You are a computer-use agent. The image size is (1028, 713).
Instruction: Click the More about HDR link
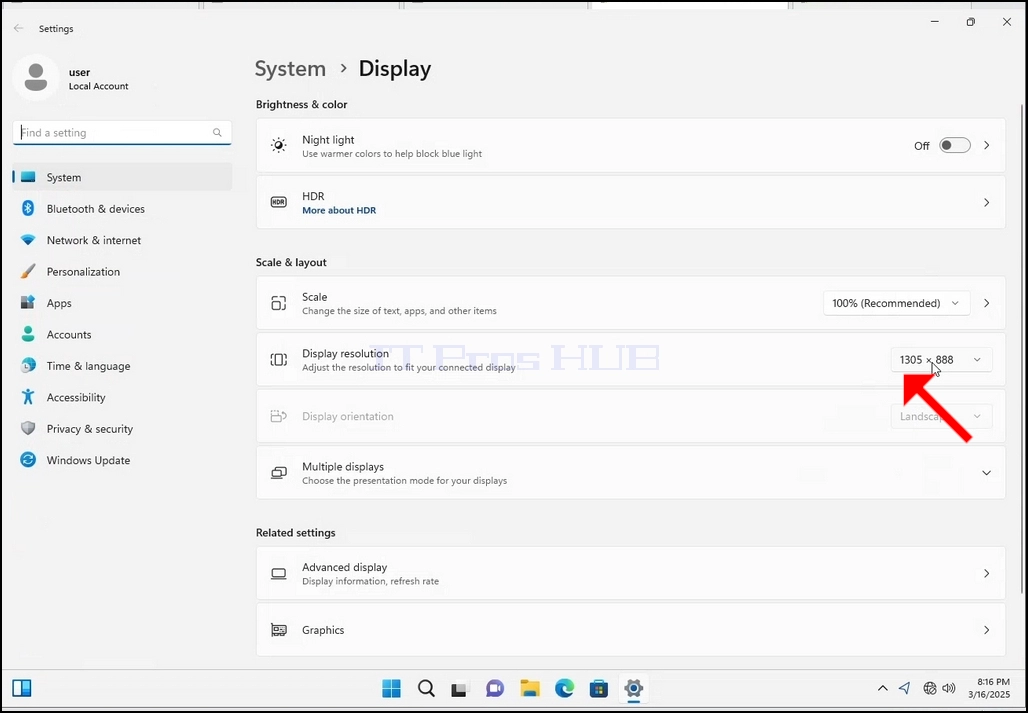click(x=339, y=210)
